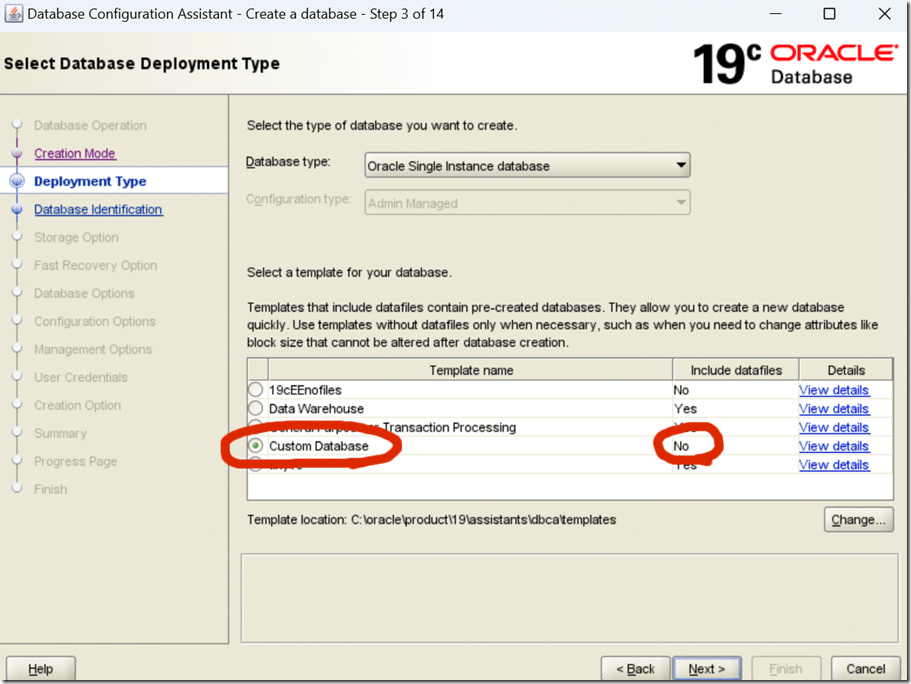Click Change to modify template location
This screenshot has height=684, width=911.
858,520
